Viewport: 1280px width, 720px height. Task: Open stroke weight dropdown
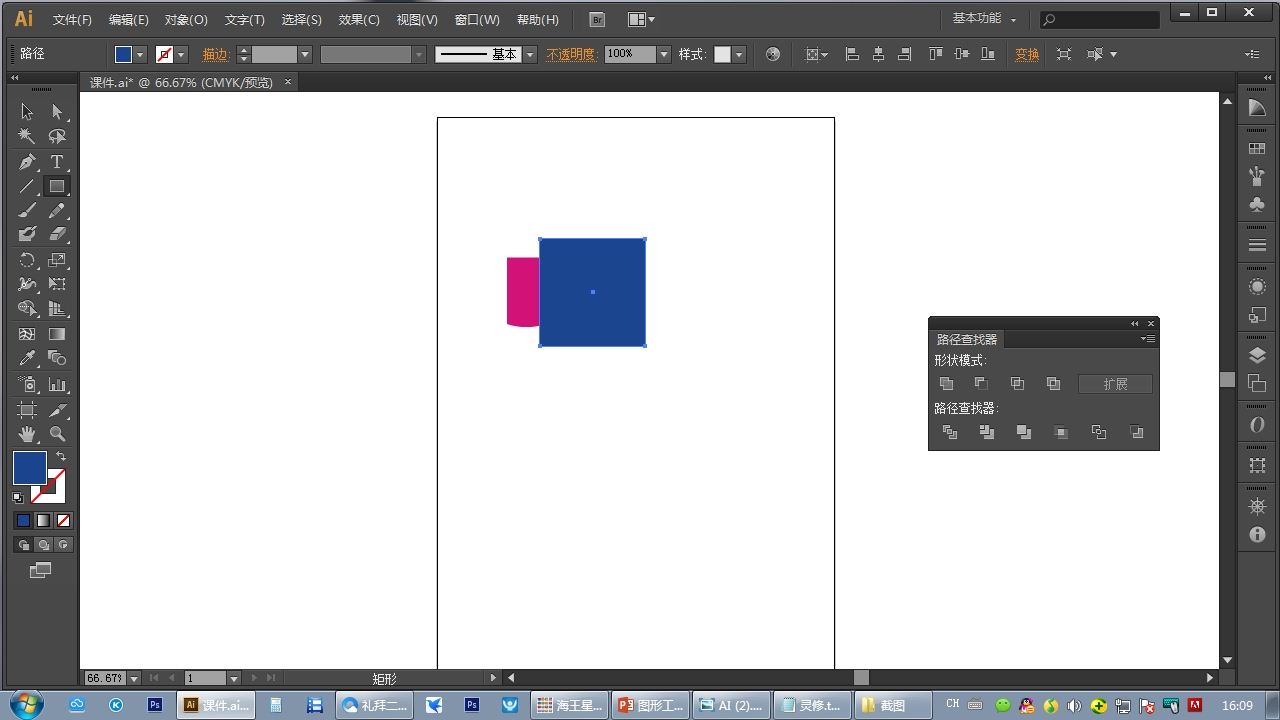click(x=305, y=54)
